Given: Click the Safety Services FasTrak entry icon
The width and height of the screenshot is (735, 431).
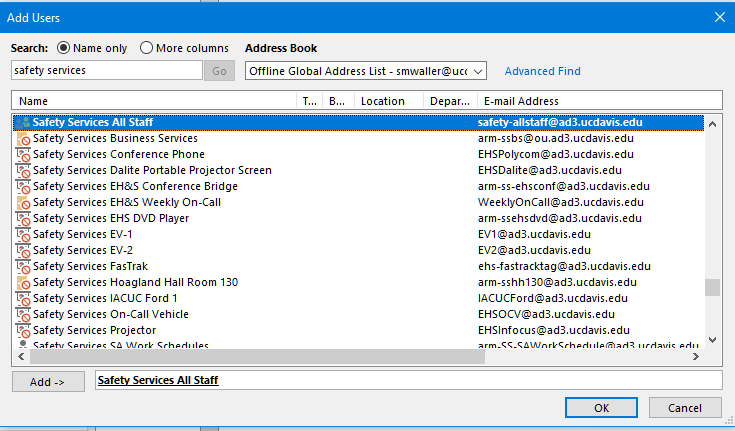Looking at the screenshot, I should tap(23, 266).
